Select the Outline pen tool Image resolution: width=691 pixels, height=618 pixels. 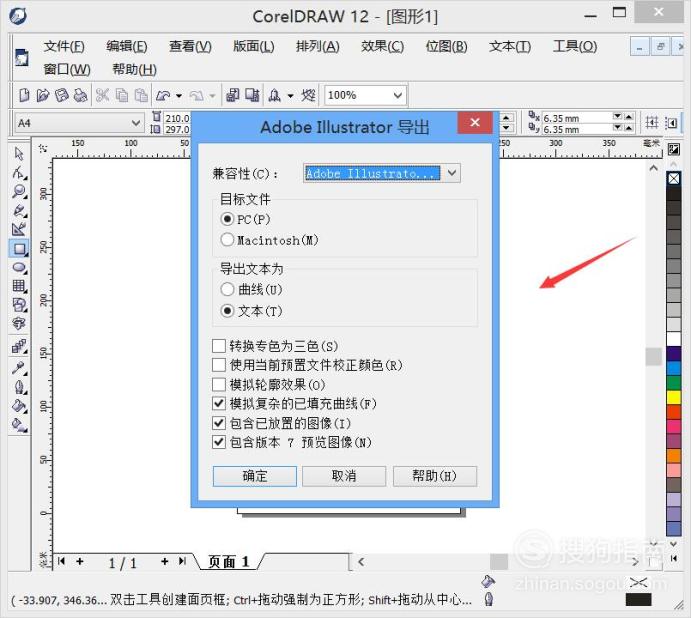(19, 387)
